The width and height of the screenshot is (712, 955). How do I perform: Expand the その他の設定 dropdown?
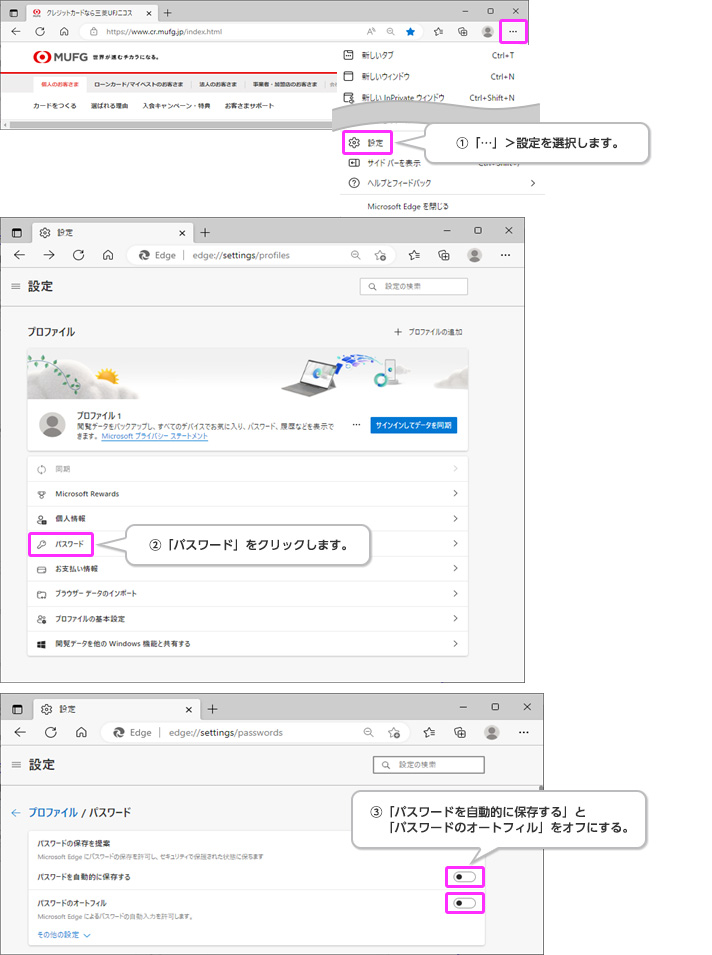coord(64,935)
